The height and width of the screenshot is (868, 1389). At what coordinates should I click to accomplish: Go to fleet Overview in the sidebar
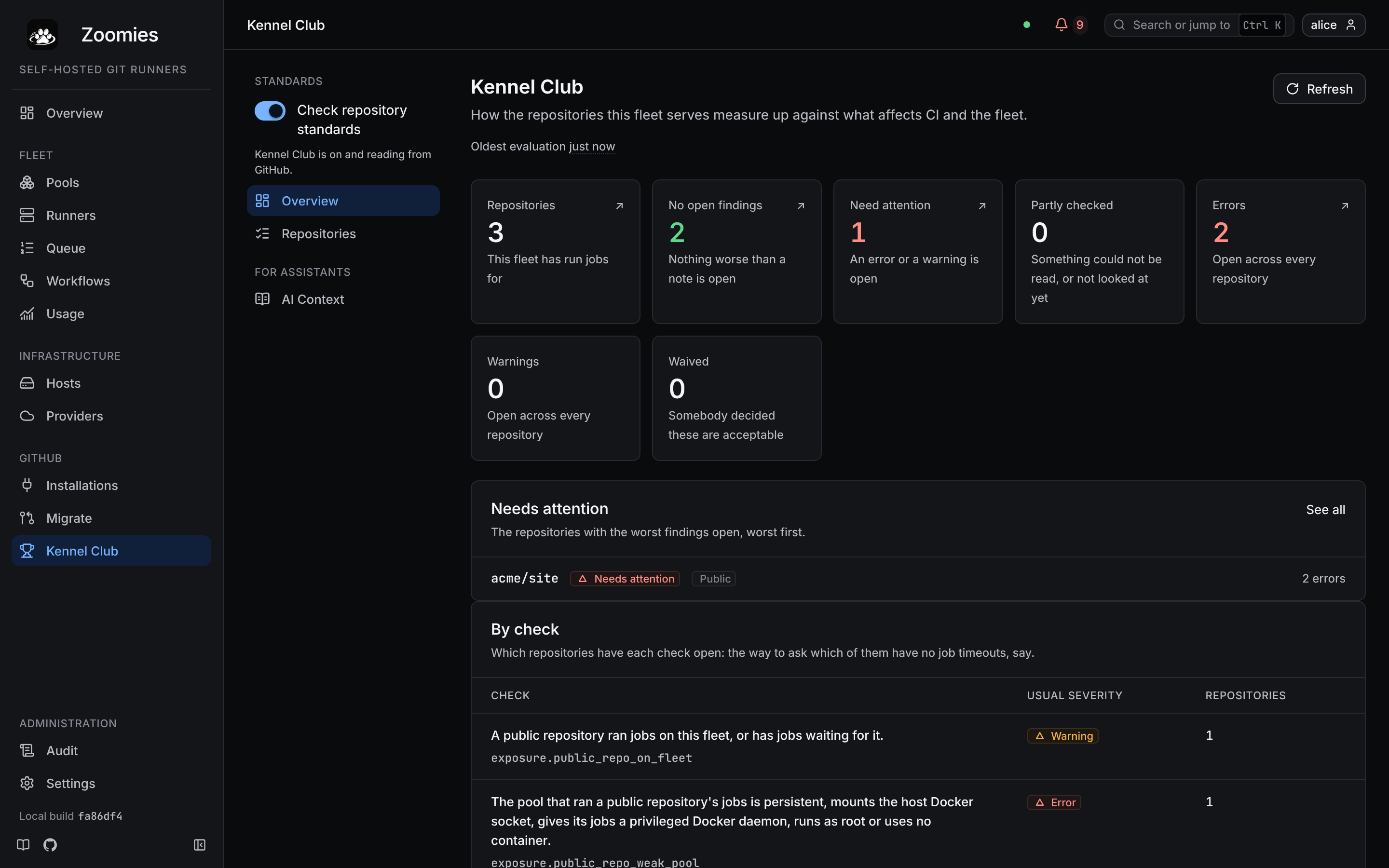click(x=111, y=113)
